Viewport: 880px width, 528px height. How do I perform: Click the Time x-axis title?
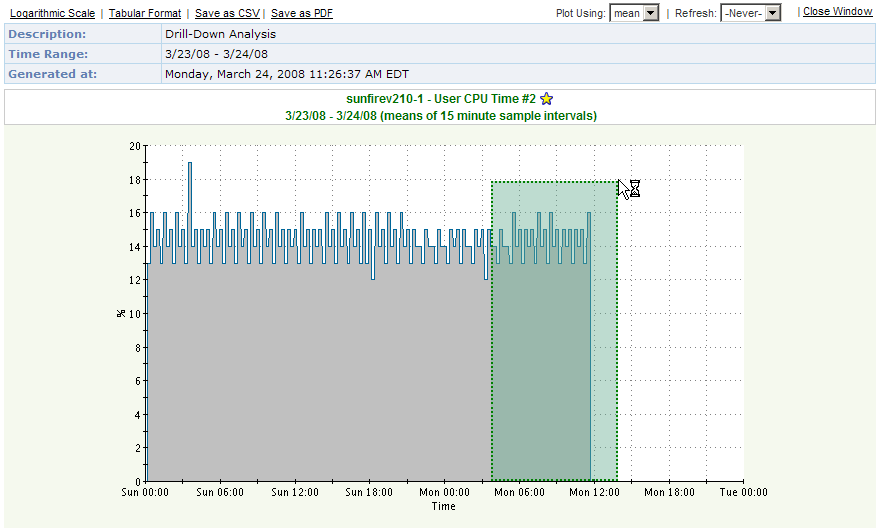pos(444,506)
